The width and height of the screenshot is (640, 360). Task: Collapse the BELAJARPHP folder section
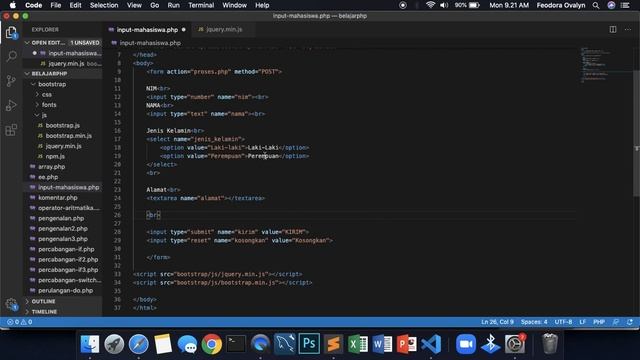[62, 73]
